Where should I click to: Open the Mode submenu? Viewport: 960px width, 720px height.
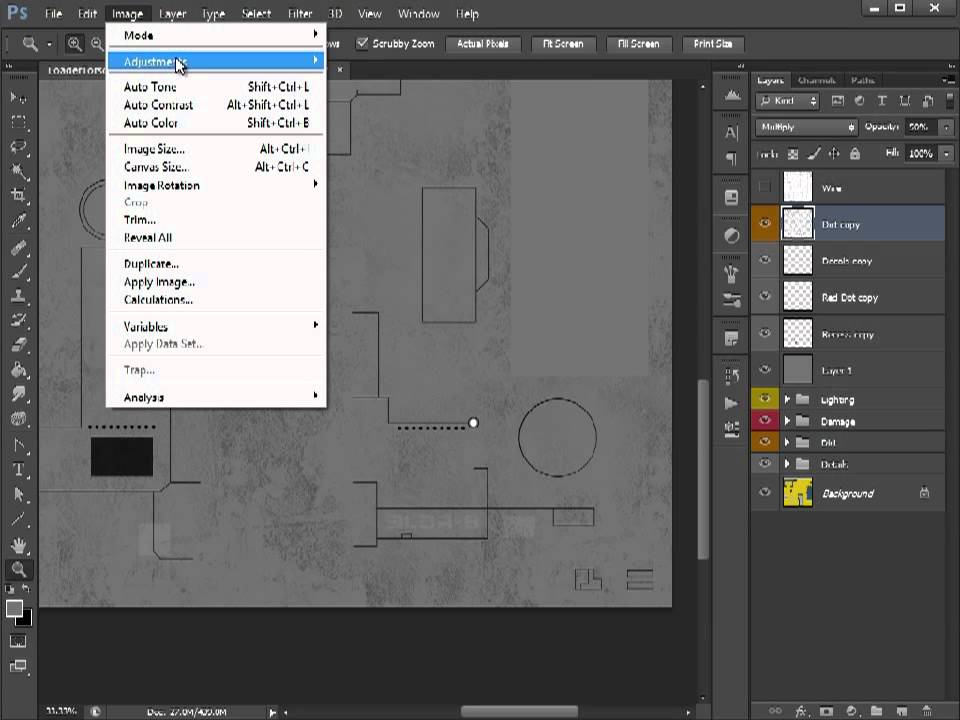[x=215, y=35]
